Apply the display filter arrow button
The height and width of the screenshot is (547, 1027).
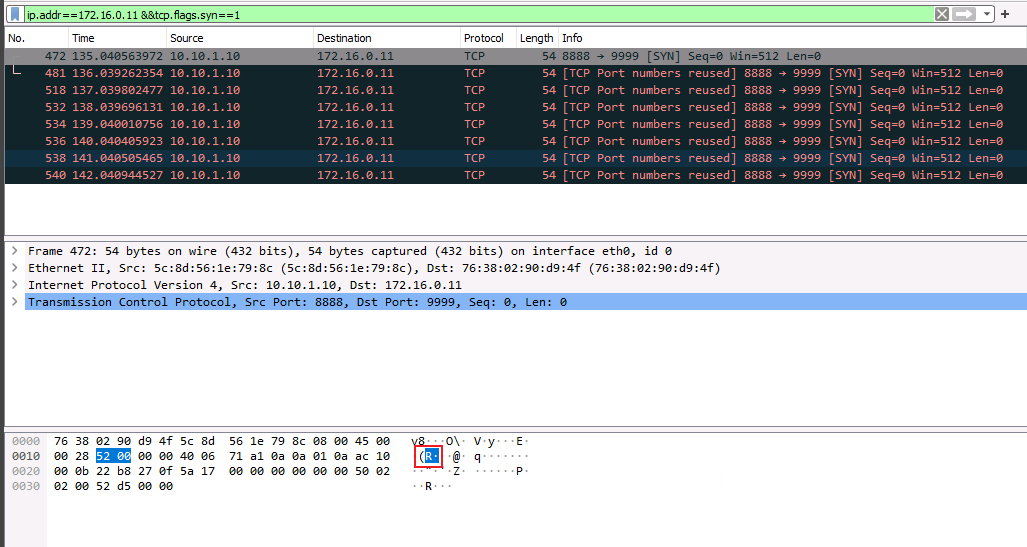pos(964,15)
